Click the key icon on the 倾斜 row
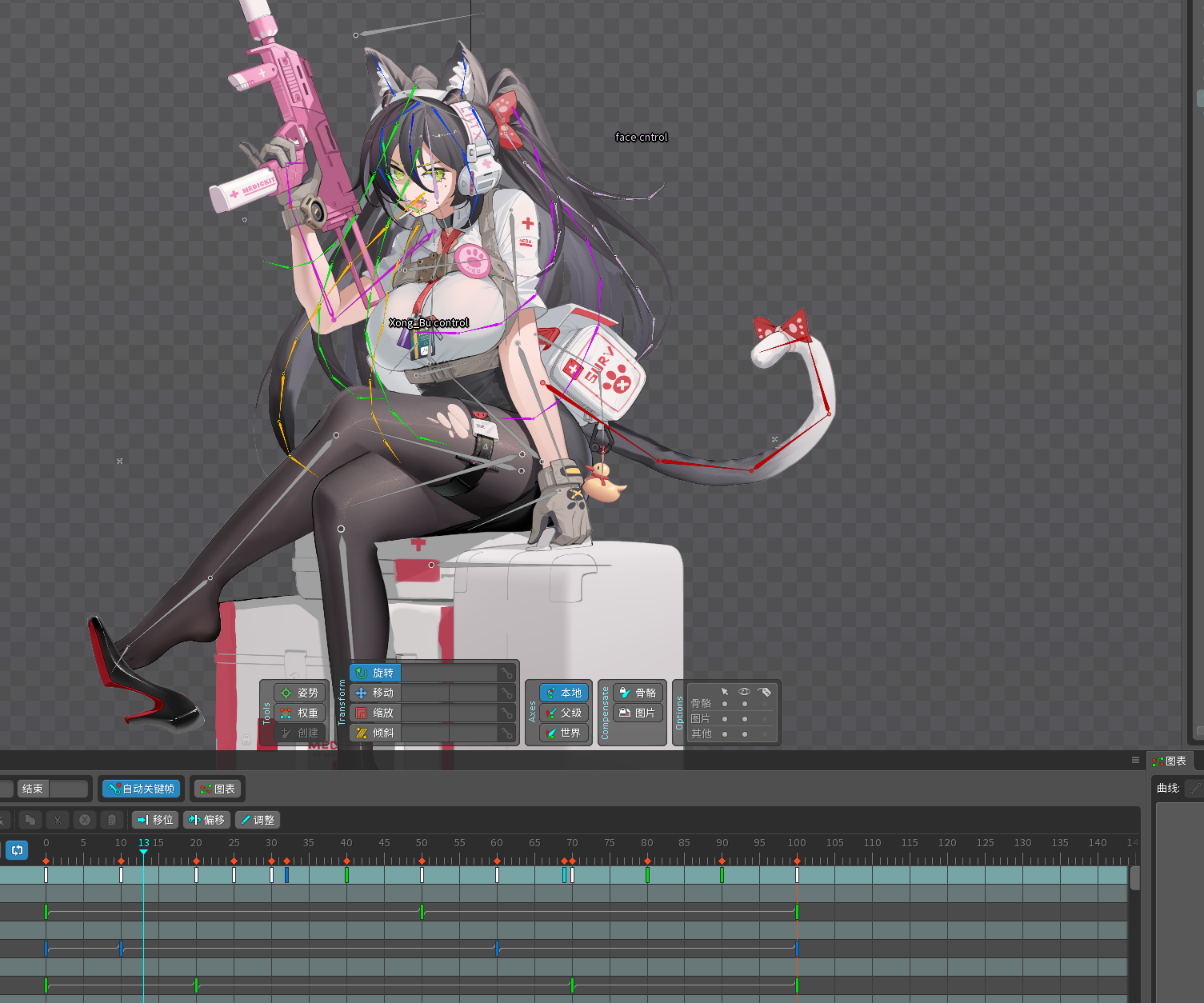This screenshot has width=1204, height=1003. pos(506,733)
